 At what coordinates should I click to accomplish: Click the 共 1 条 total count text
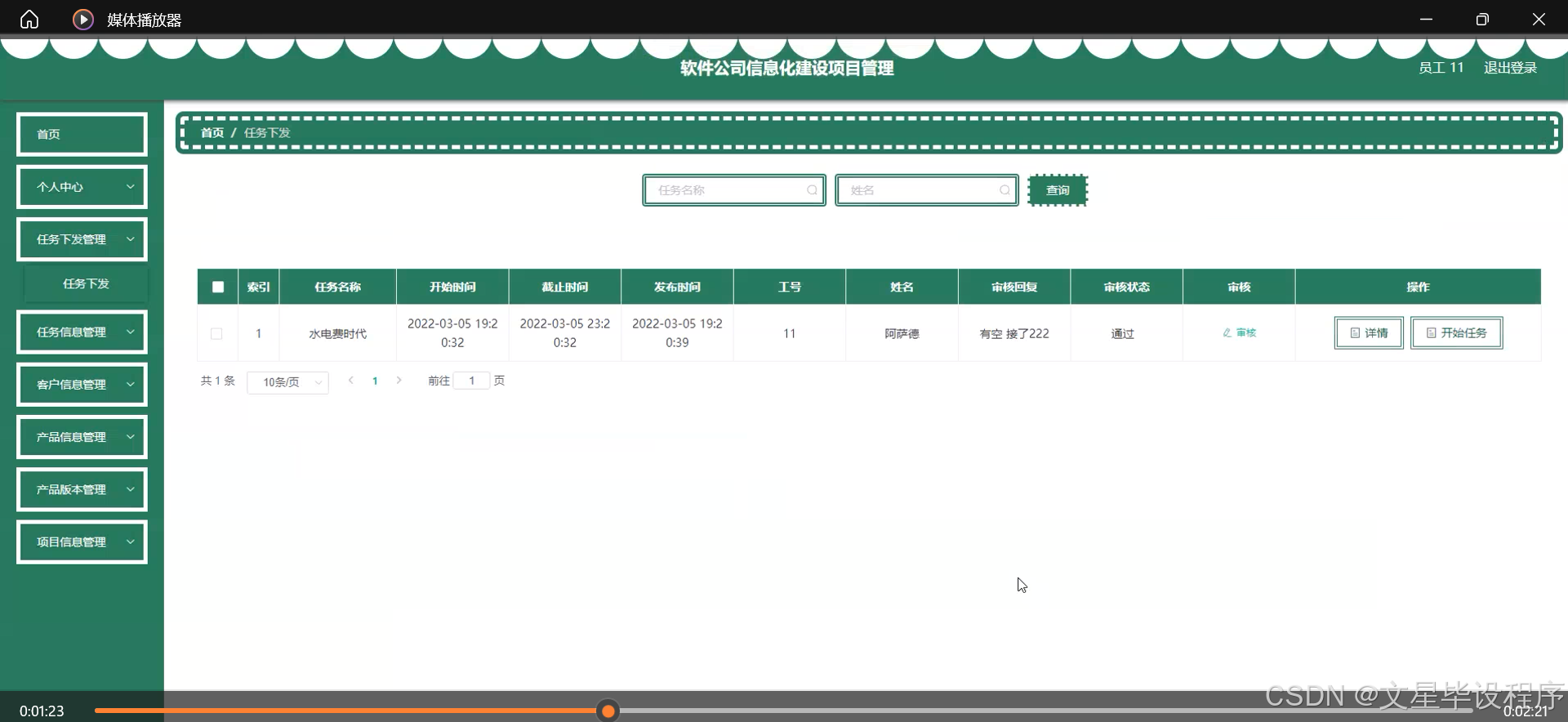coord(218,381)
